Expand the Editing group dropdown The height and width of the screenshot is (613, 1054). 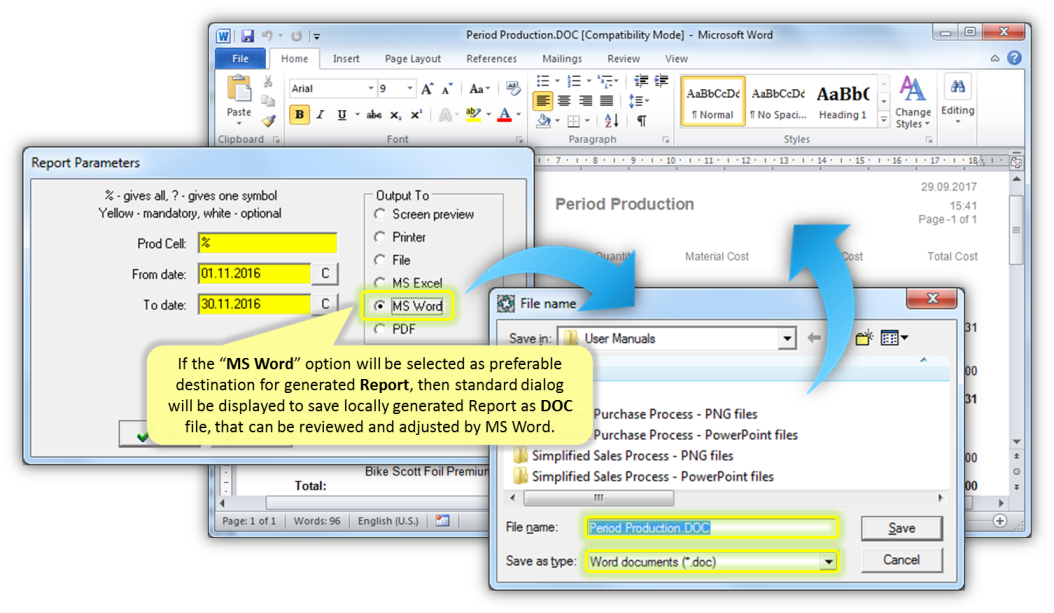958,101
